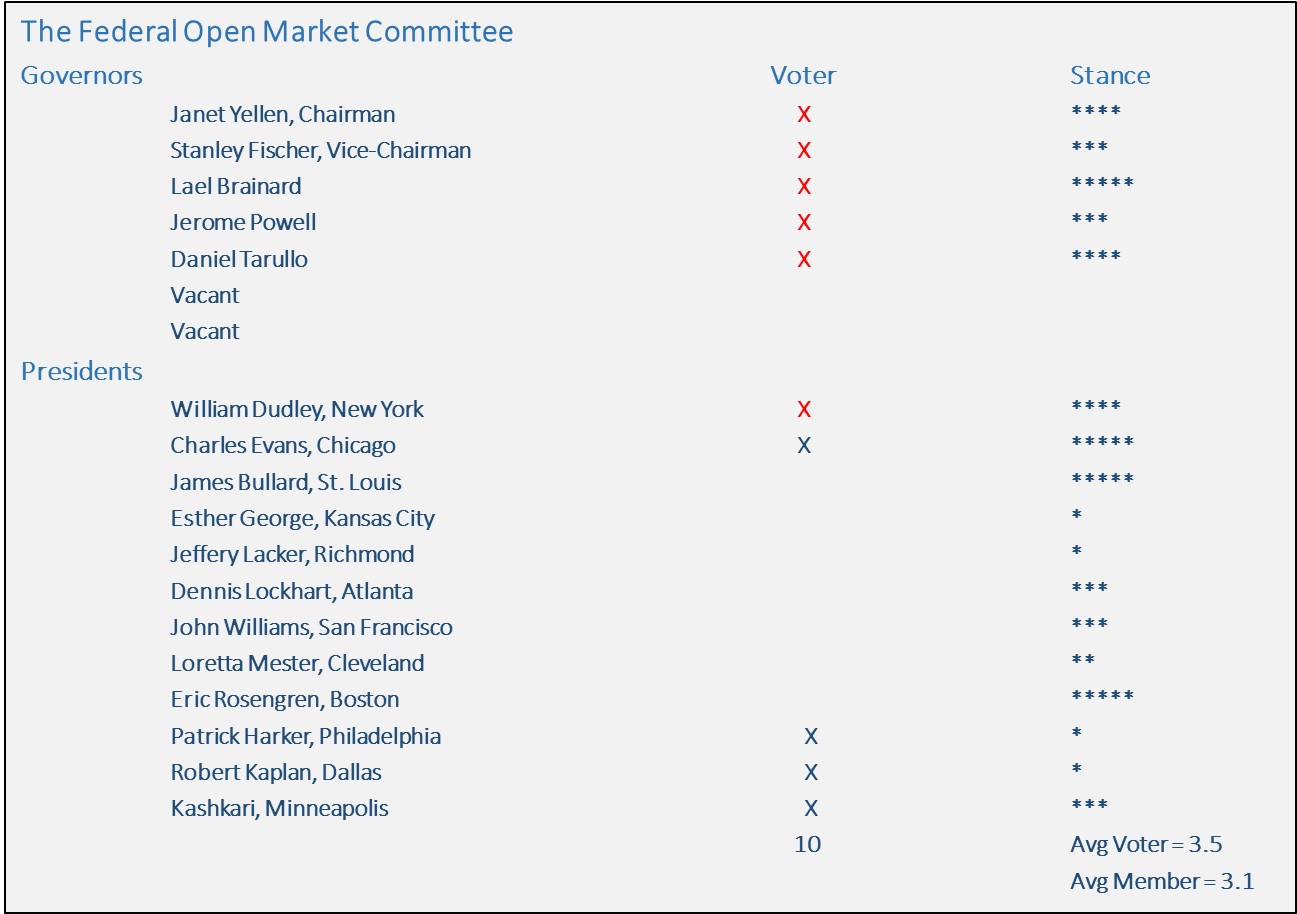Screen dimensions: 1297x914
Task: Click the red X for Janet Yellen
Action: 804,114
